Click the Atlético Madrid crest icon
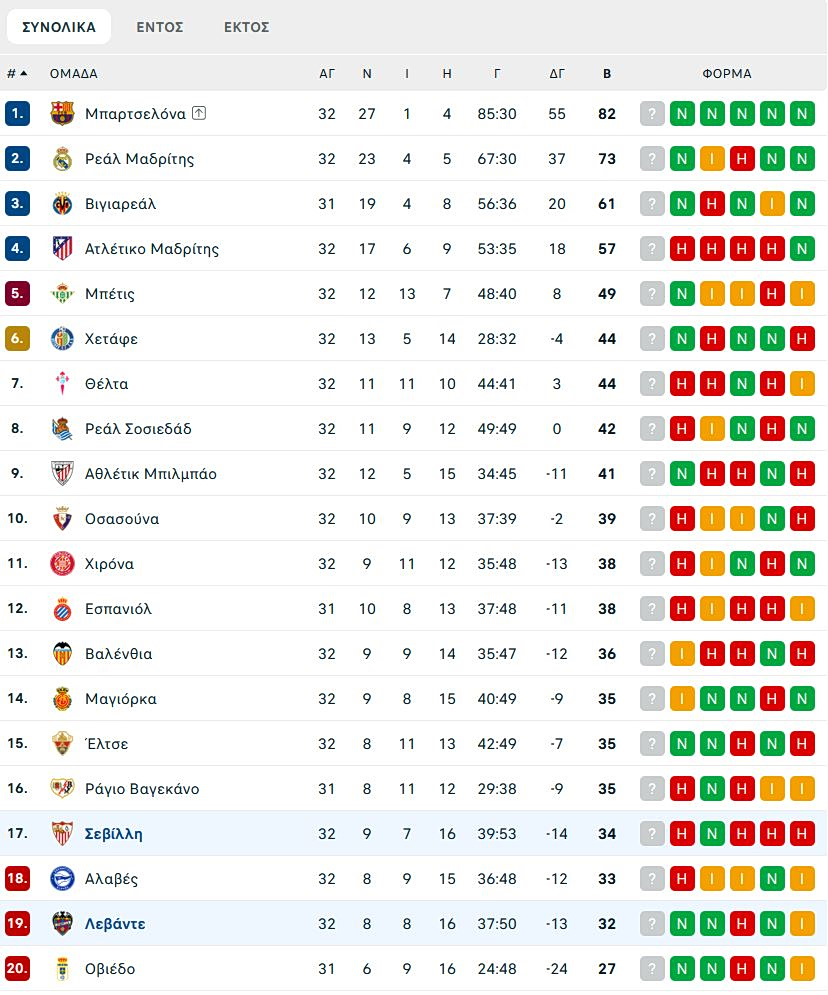The width and height of the screenshot is (828, 995). coord(62,249)
